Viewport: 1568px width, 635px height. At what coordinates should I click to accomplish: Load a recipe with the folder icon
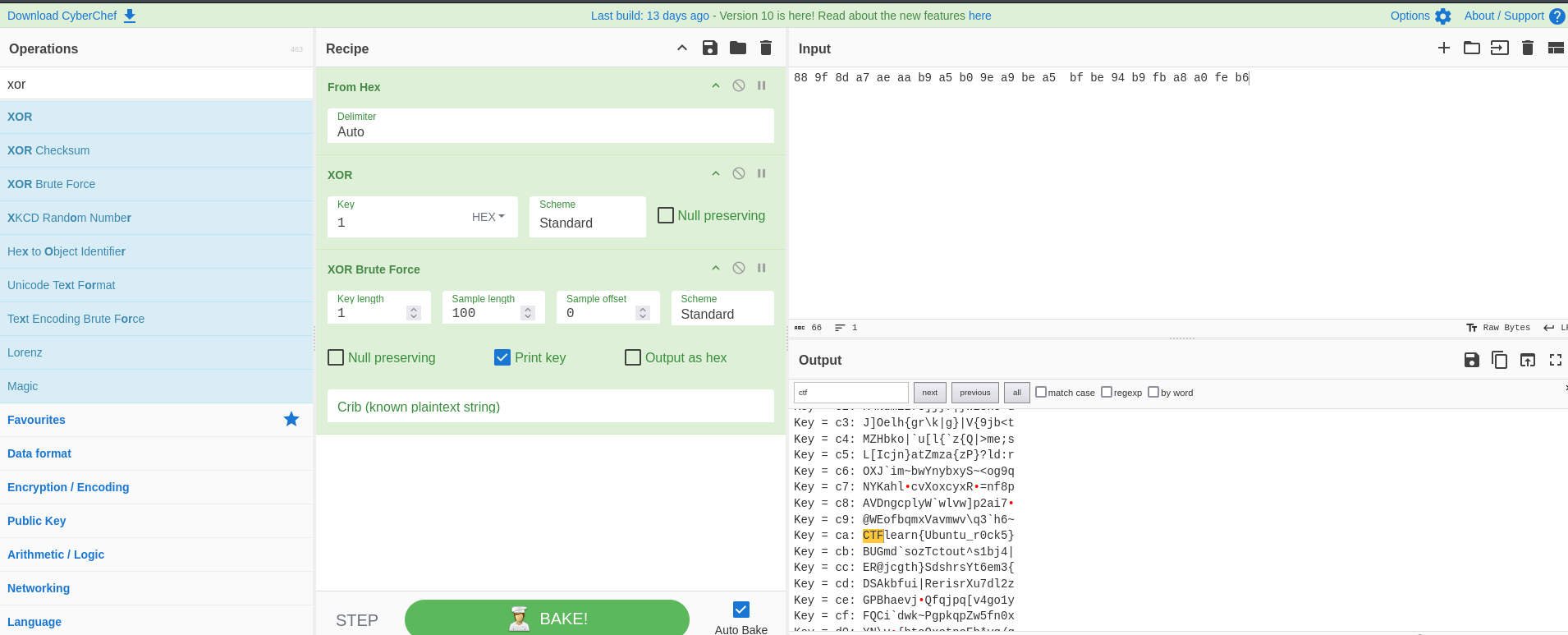point(738,48)
